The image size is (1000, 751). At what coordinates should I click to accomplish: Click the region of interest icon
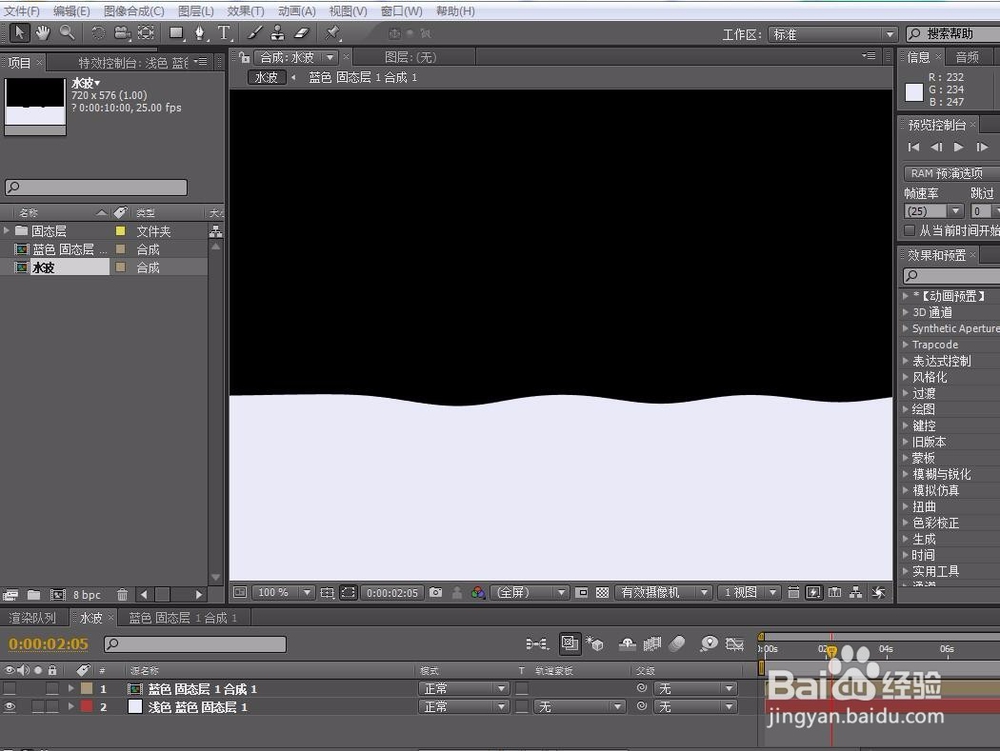click(x=582, y=592)
